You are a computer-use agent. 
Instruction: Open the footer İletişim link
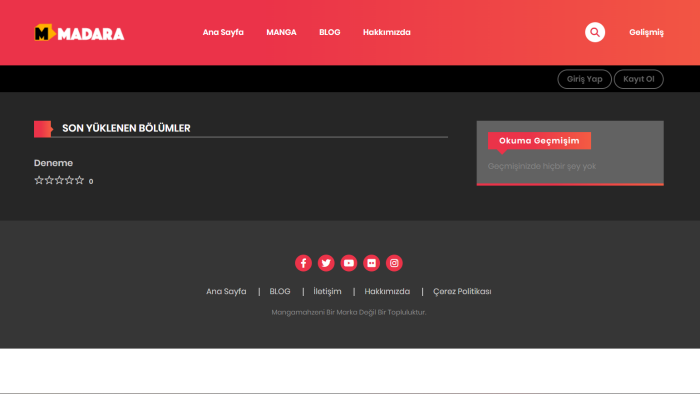point(327,291)
